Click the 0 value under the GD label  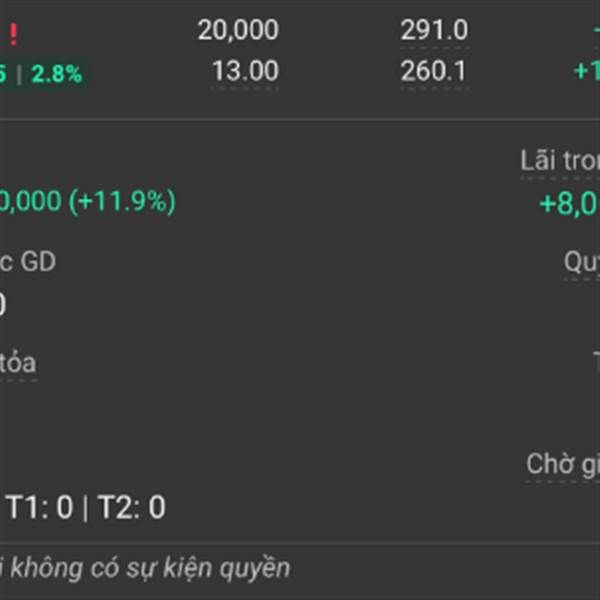coord(2,305)
